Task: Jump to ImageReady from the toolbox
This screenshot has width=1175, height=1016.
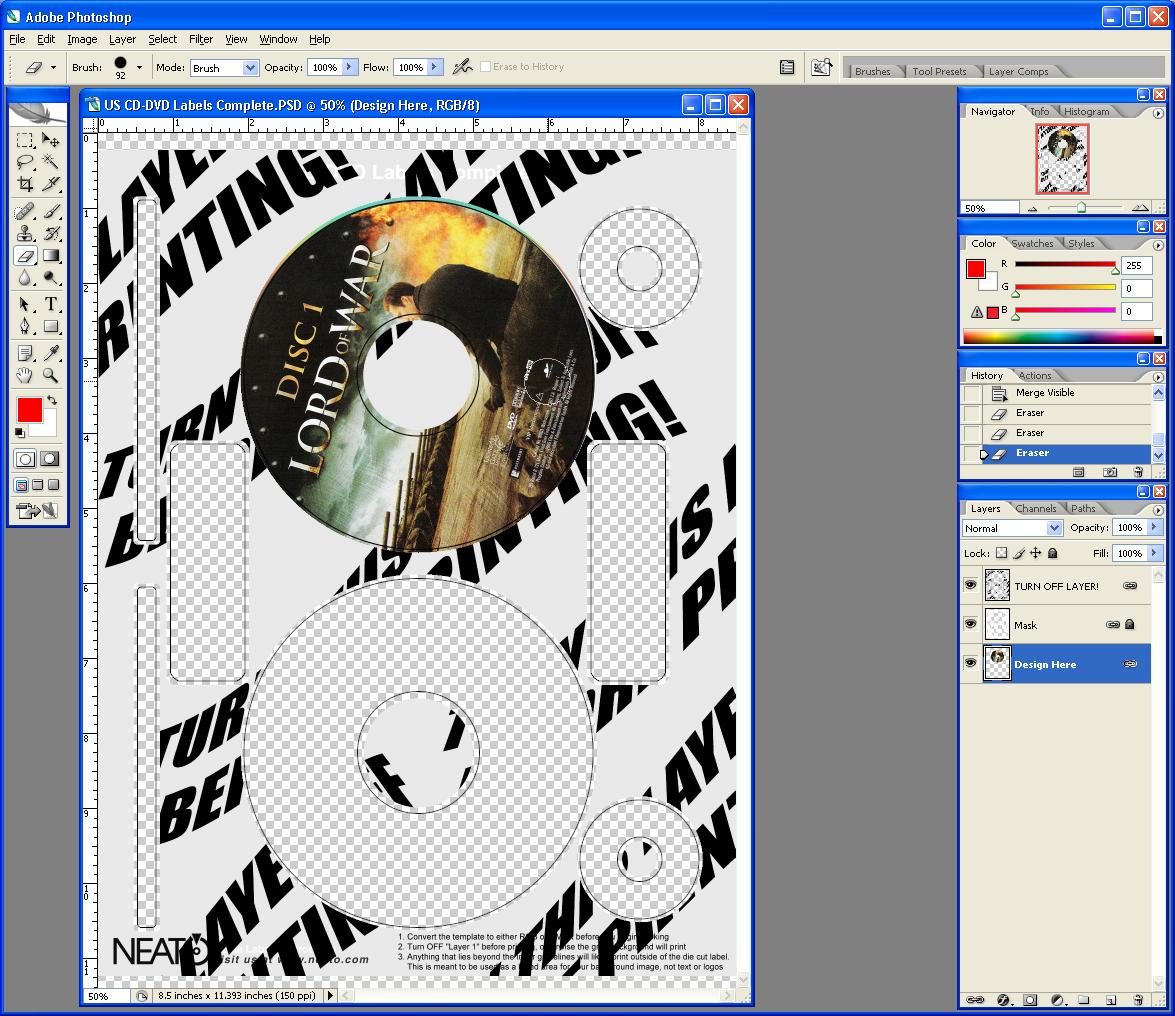Action: point(37,511)
